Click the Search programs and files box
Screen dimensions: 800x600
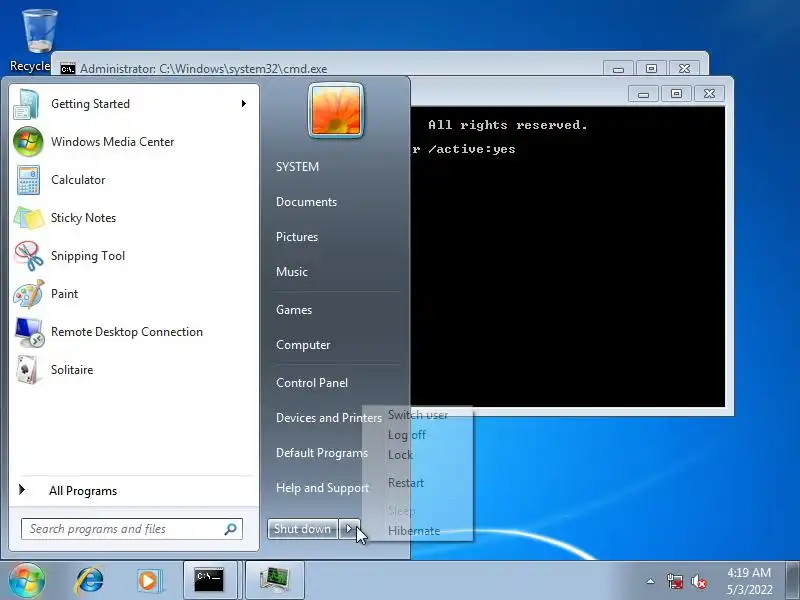(132, 529)
